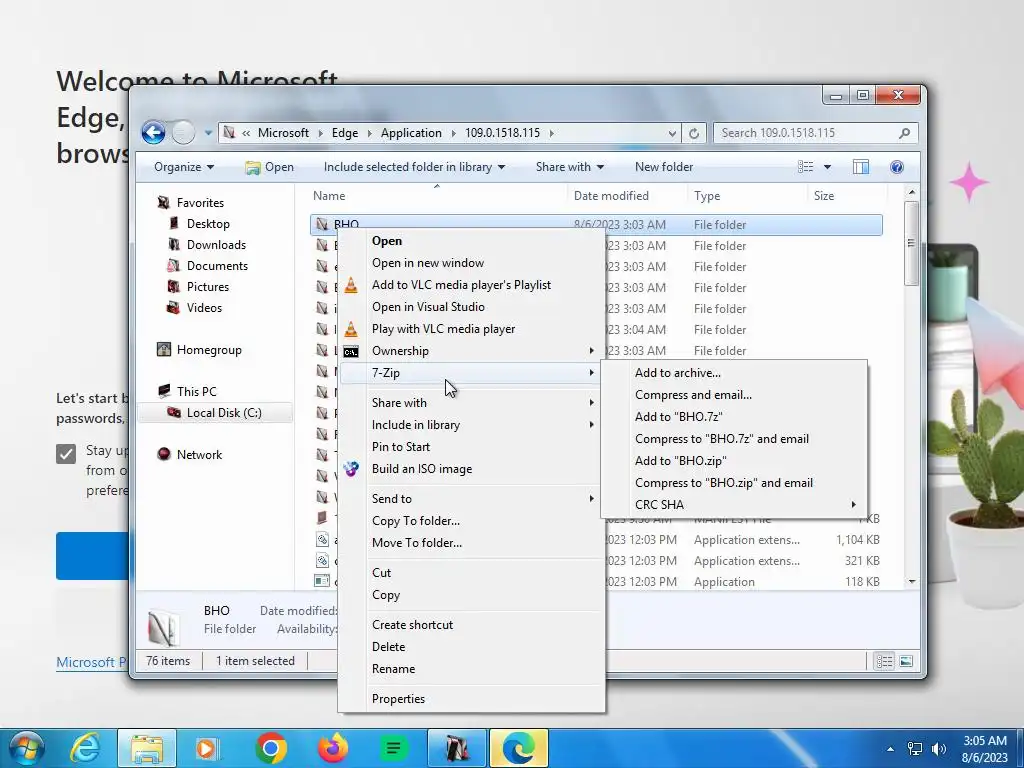Choose Rename in the context menu
Image resolution: width=1024 pixels, height=768 pixels.
[x=472, y=669]
